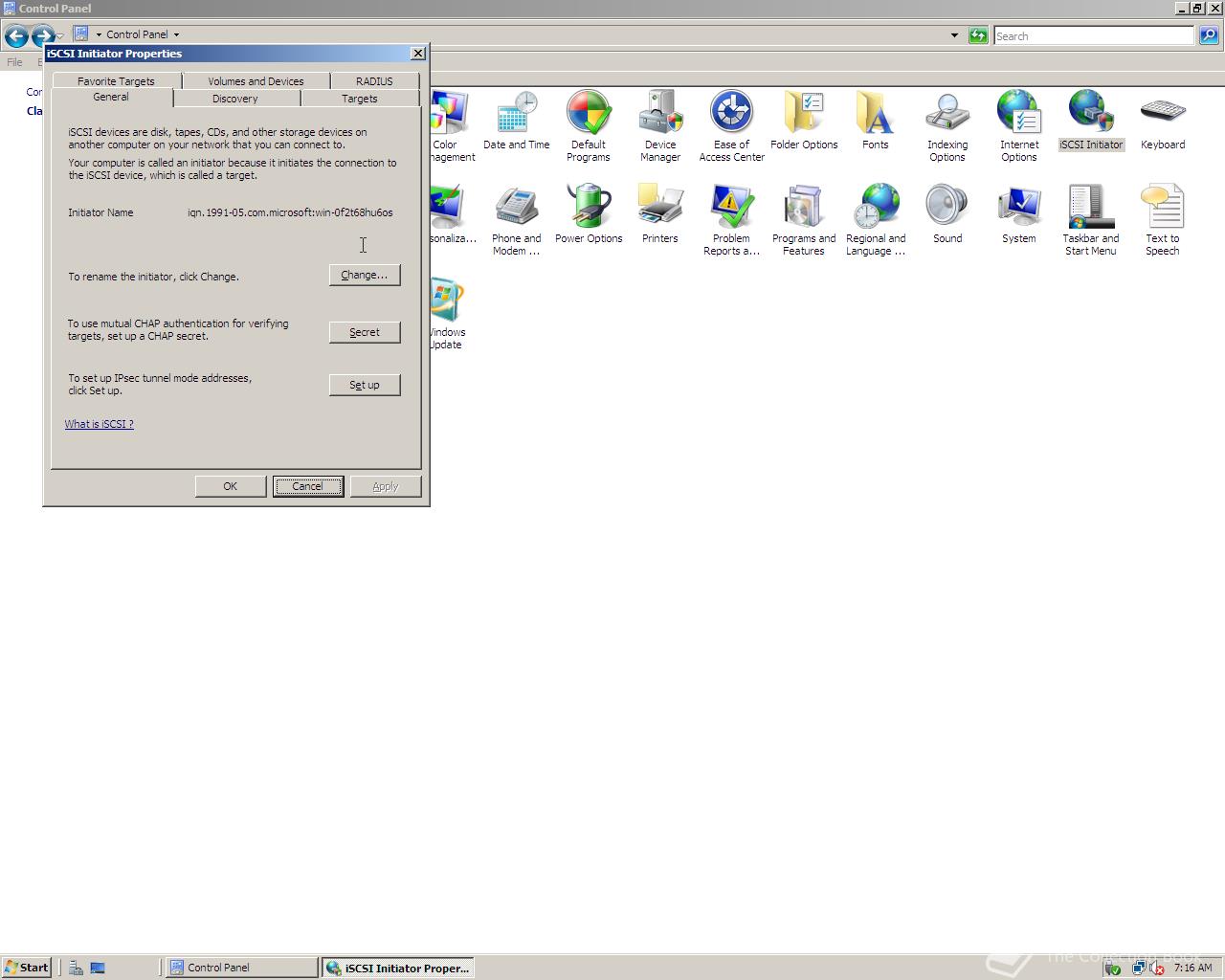Open the Fonts folder icon
The height and width of the screenshot is (980, 1225).
(x=876, y=122)
